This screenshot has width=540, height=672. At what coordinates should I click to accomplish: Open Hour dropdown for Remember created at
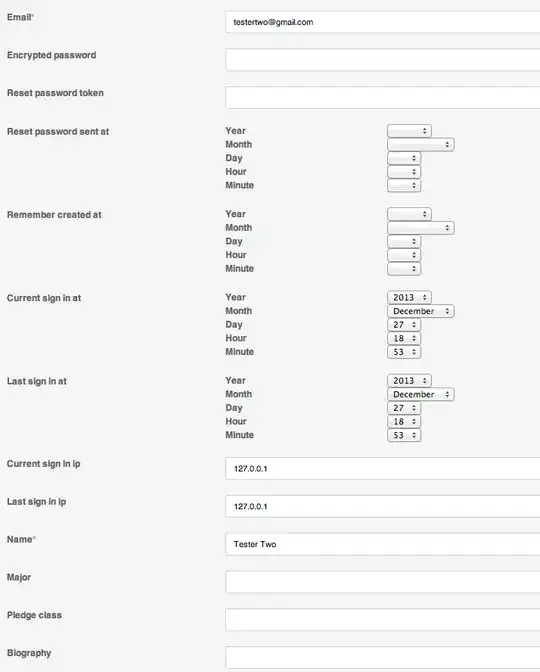(x=404, y=255)
